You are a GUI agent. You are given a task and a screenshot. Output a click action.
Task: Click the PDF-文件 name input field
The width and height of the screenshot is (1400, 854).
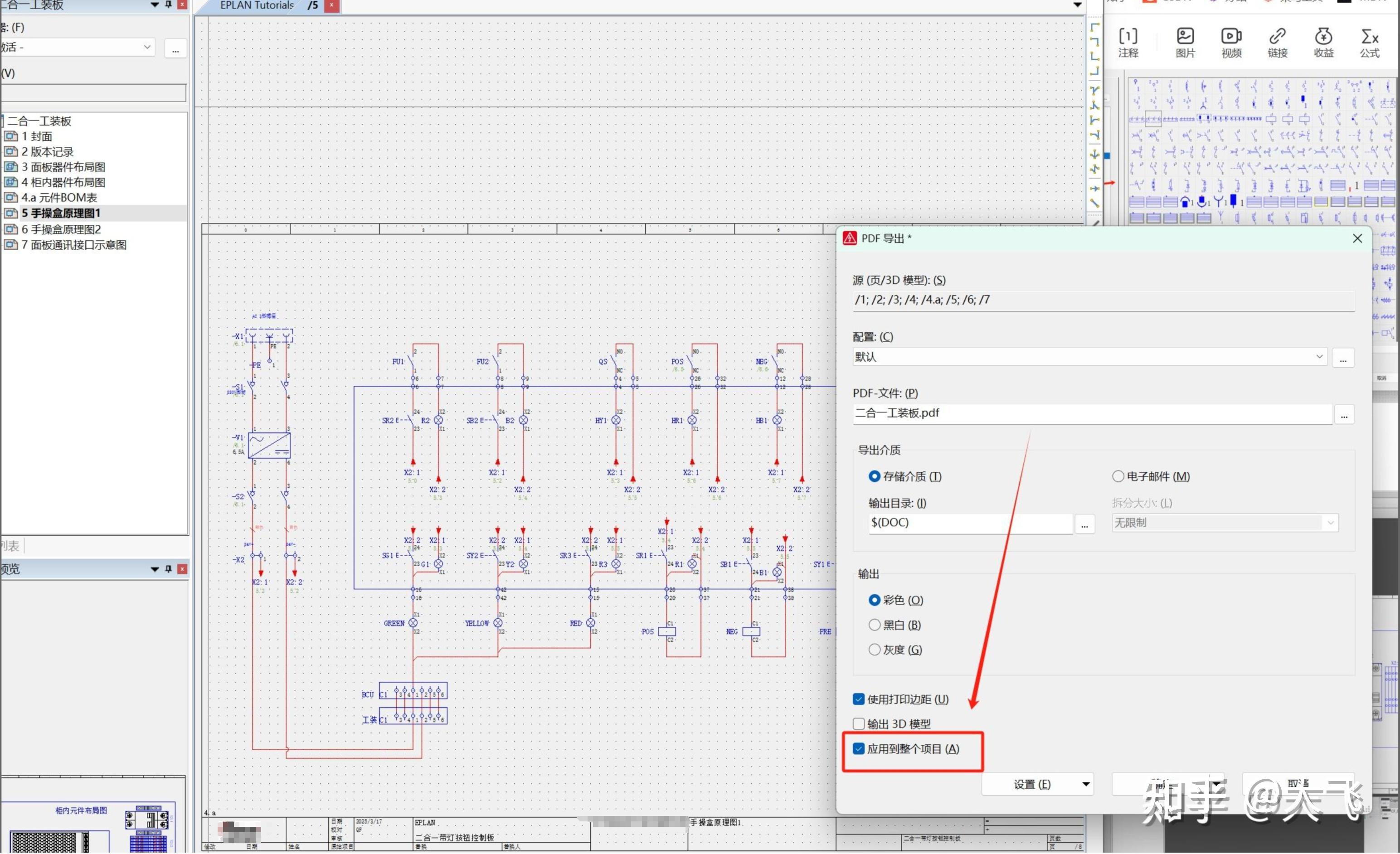click(x=1091, y=414)
